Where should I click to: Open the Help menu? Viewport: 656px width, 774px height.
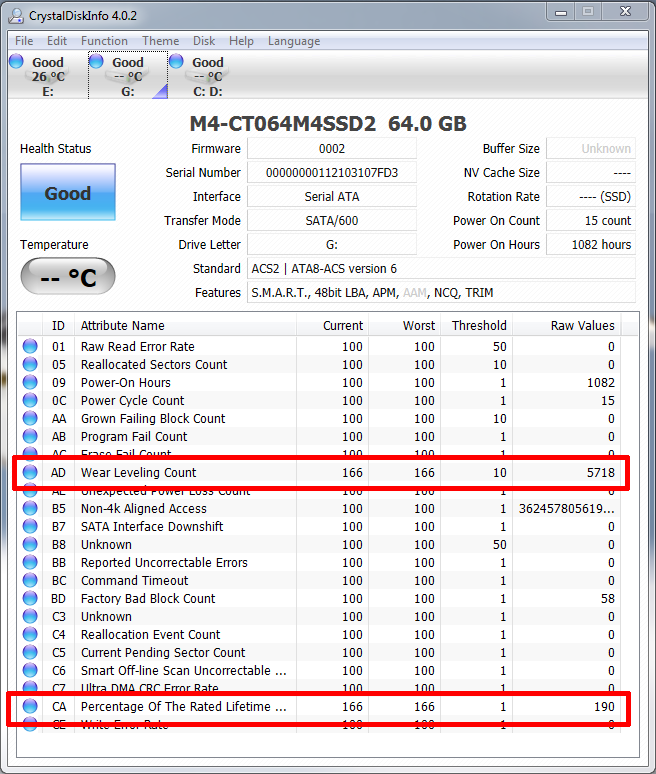[241, 41]
